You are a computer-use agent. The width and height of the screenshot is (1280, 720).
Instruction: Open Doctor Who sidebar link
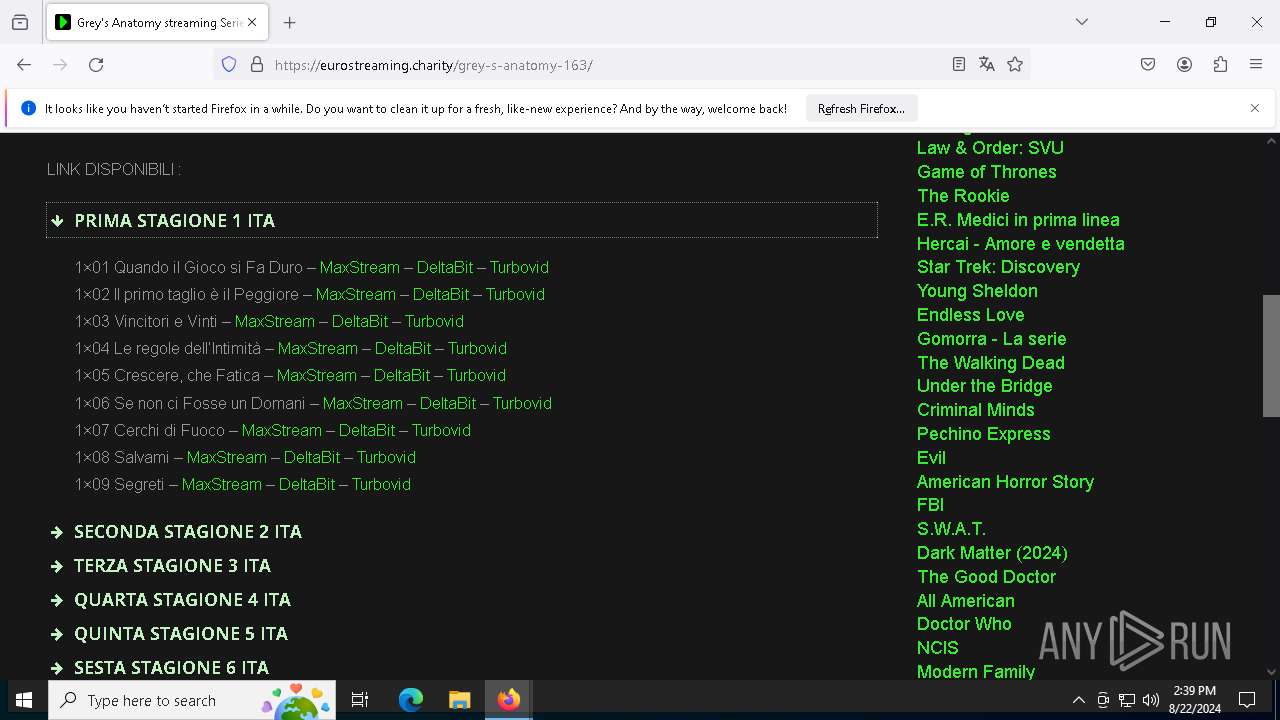(x=964, y=624)
